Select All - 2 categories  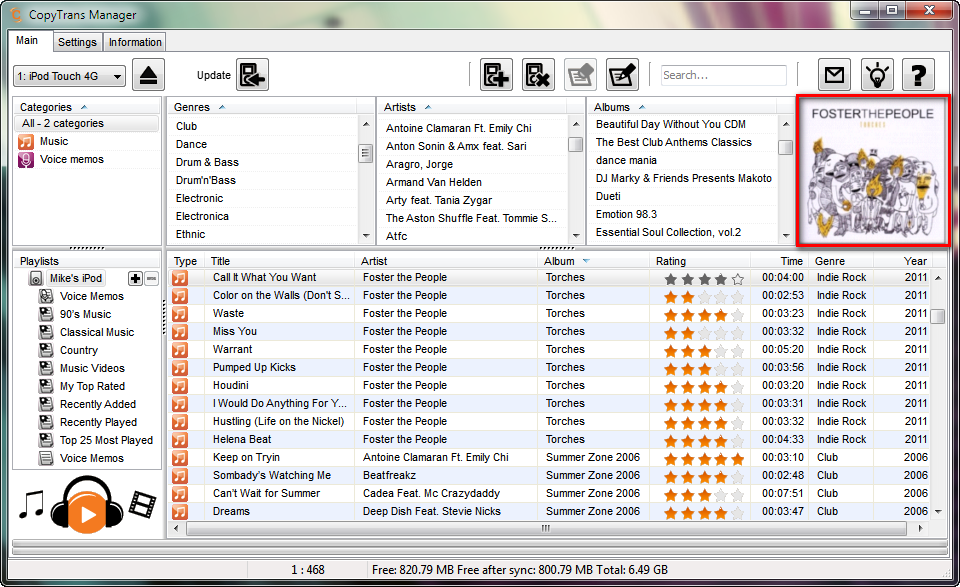(86, 124)
